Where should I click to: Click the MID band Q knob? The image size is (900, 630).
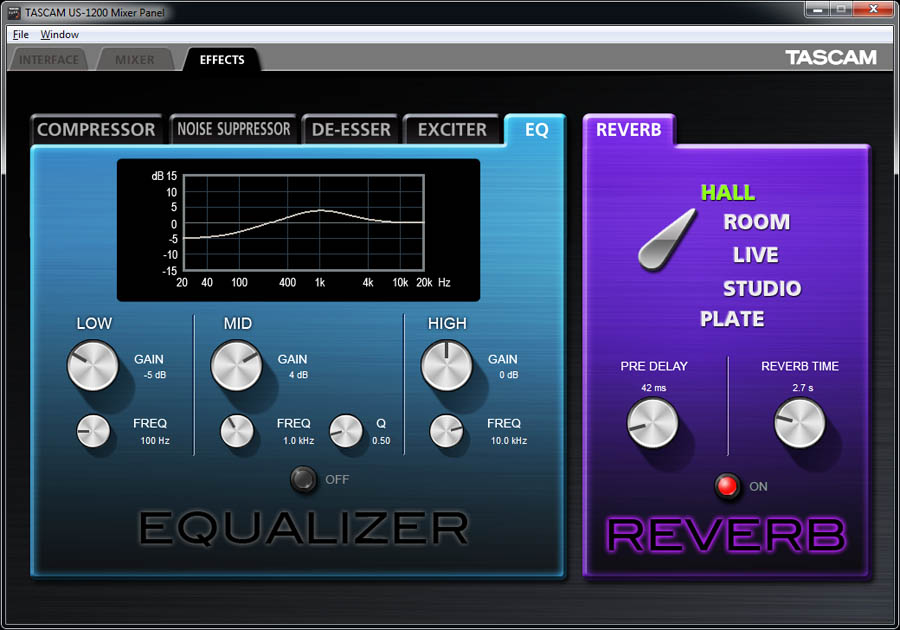coord(346,431)
